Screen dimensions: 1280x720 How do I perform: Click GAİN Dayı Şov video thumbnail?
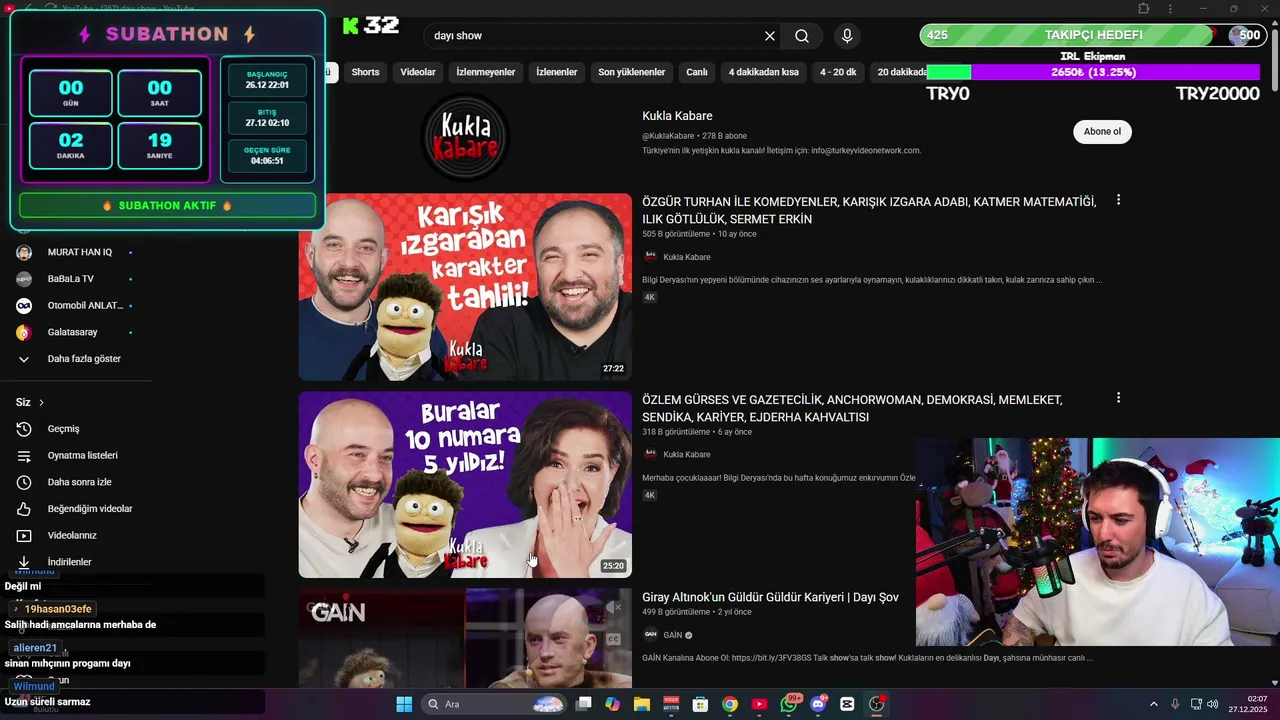465,638
